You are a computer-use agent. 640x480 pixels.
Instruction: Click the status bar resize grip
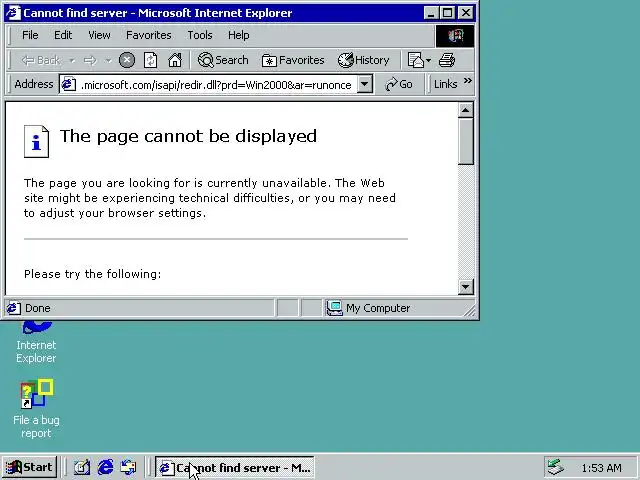[x=470, y=311]
